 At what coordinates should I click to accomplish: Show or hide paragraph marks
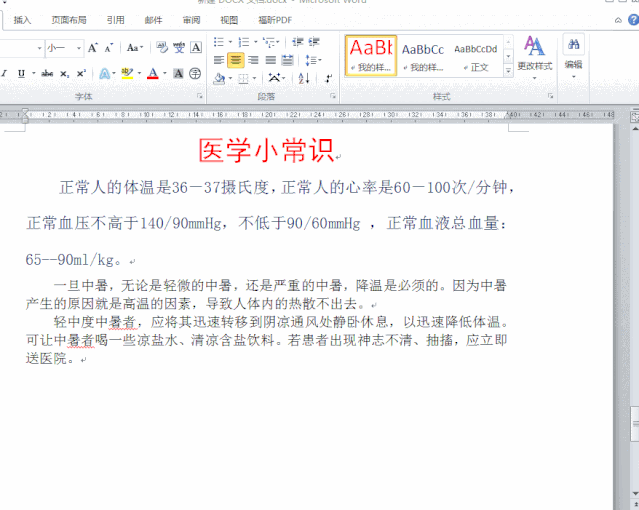coord(328,78)
